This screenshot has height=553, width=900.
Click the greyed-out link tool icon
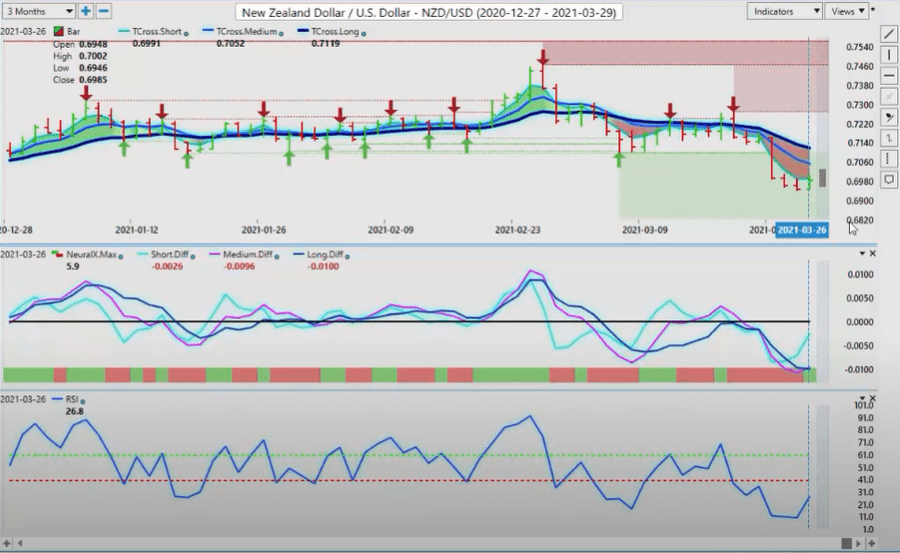click(889, 96)
